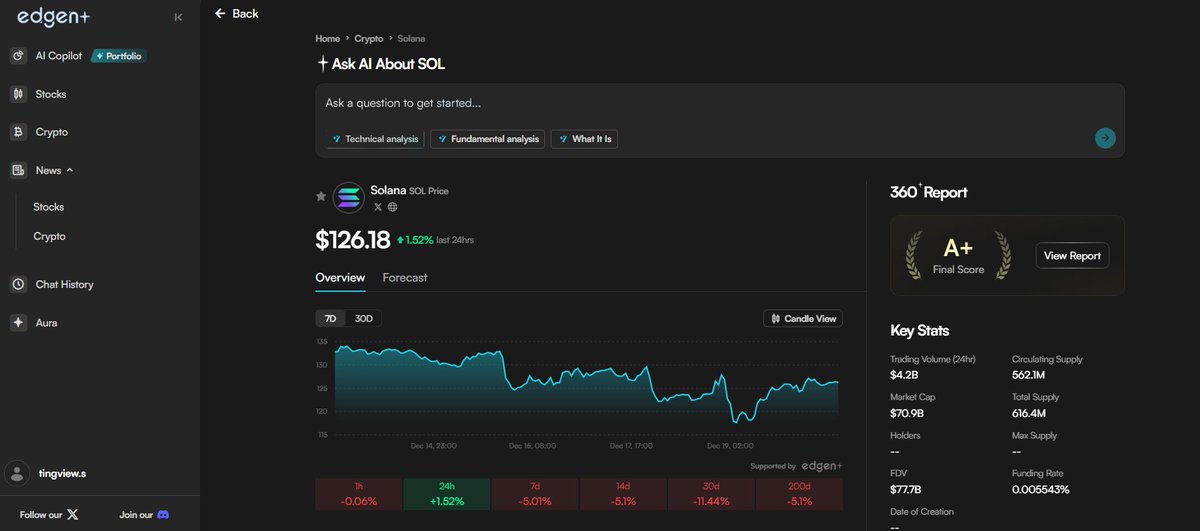Image resolution: width=1200 pixels, height=531 pixels.
Task: Click Market Cap $70.9B stat
Action: click(x=914, y=405)
